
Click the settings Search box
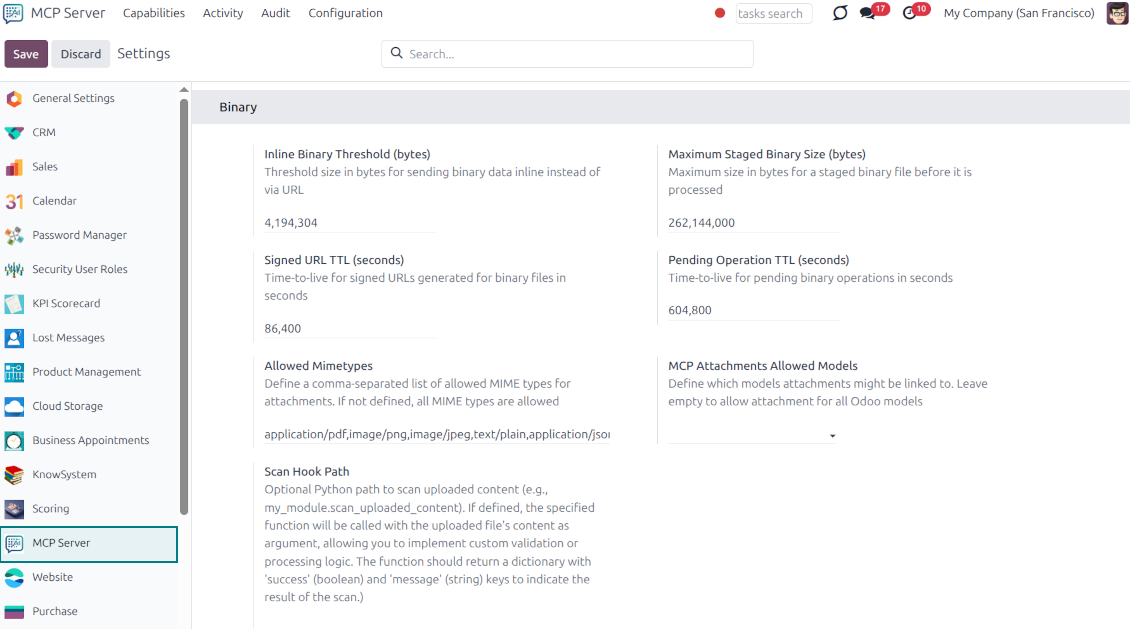click(x=575, y=54)
